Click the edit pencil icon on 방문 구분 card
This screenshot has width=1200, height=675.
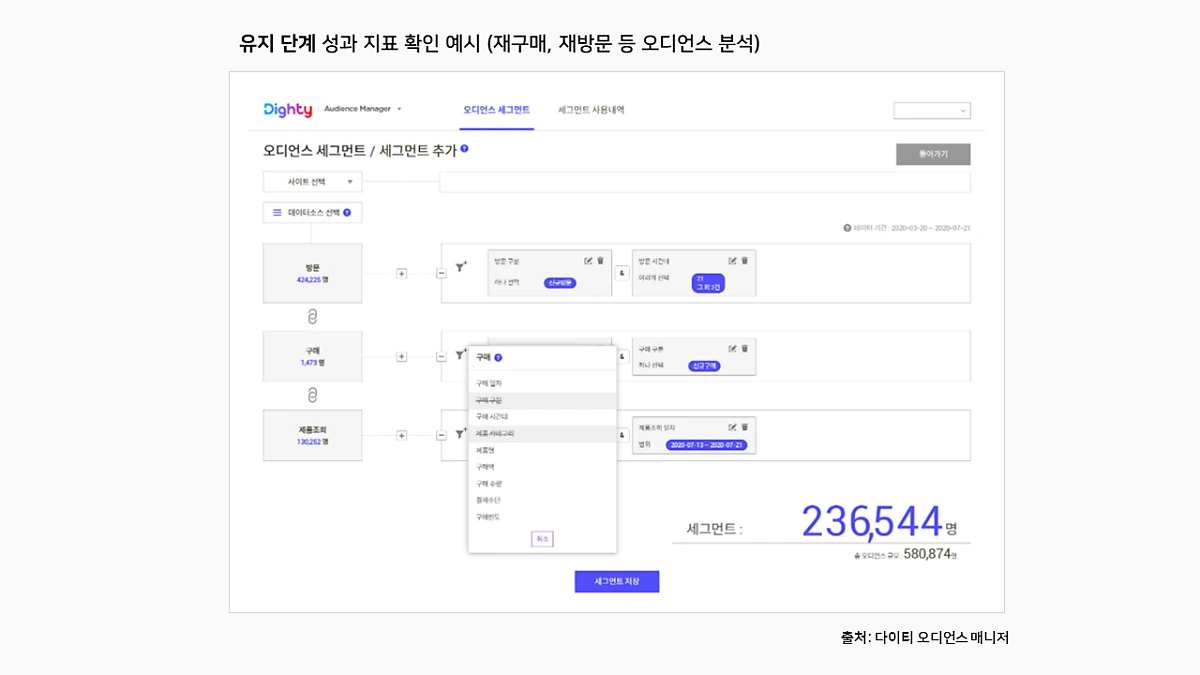(x=588, y=260)
